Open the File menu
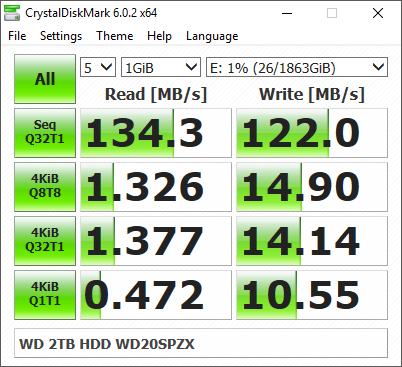This screenshot has height=367, width=402. (x=17, y=36)
